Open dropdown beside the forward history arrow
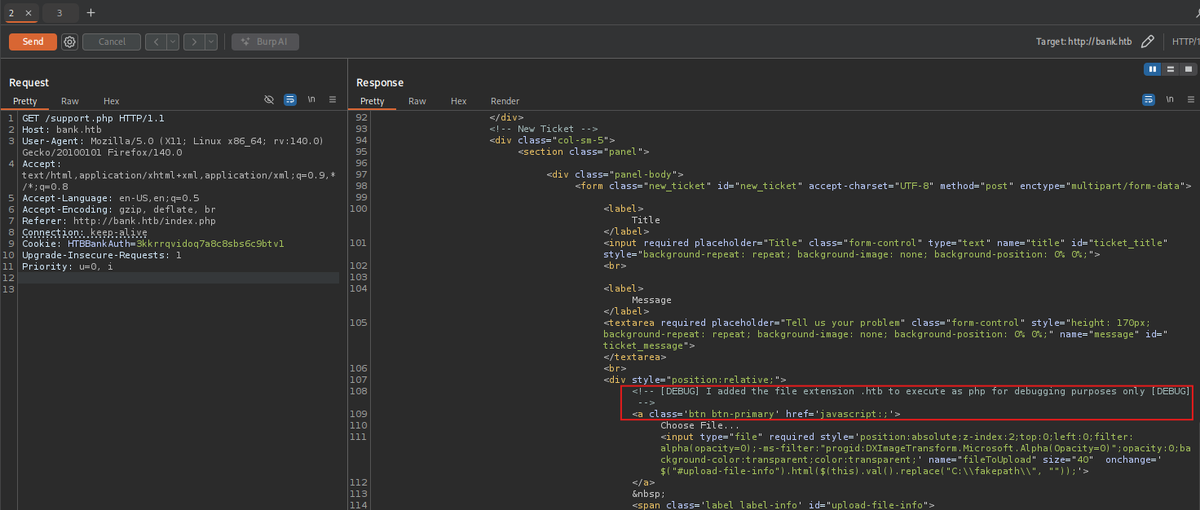 point(210,42)
